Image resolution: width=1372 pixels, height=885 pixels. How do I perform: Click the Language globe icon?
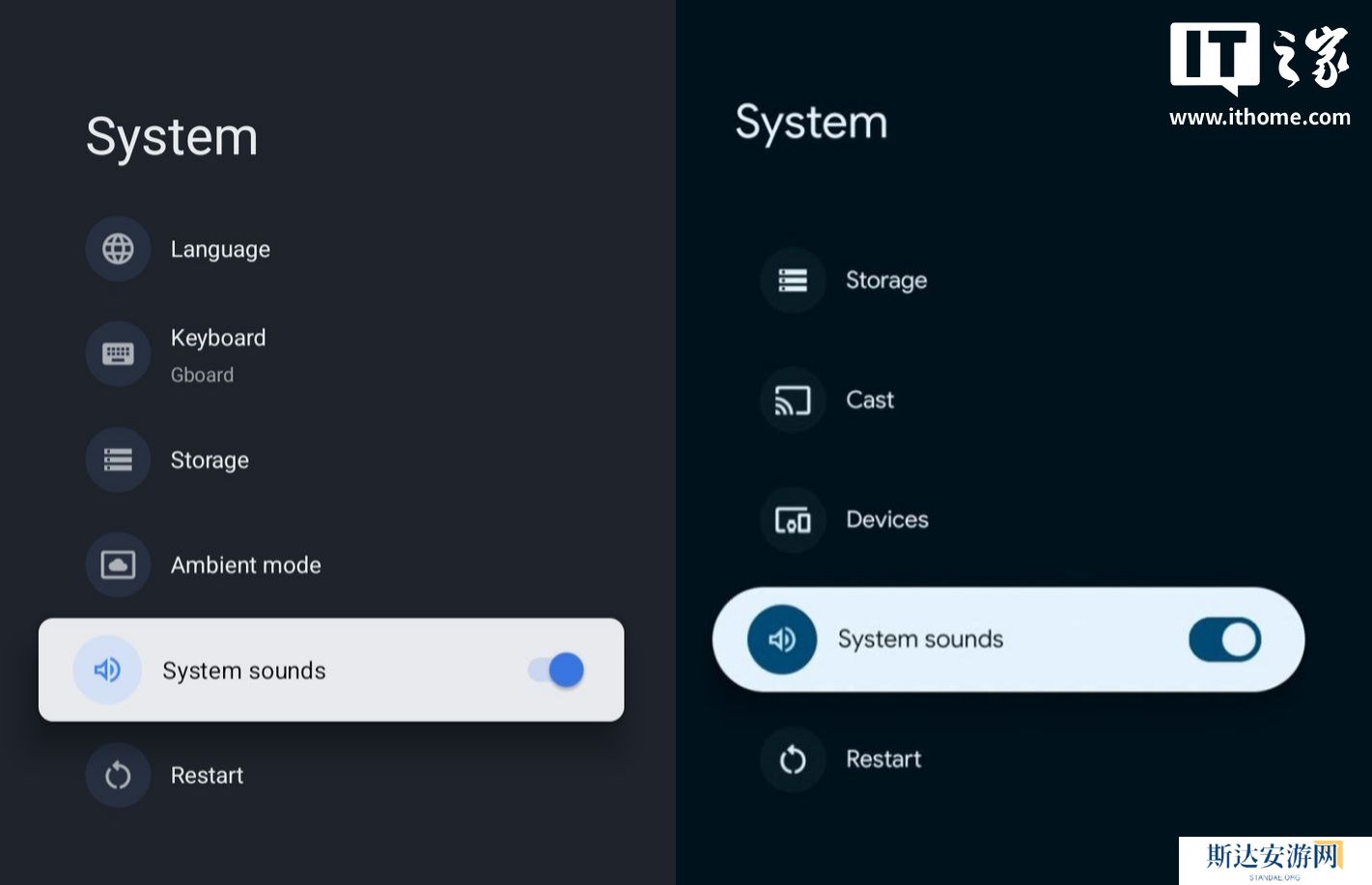tap(118, 249)
